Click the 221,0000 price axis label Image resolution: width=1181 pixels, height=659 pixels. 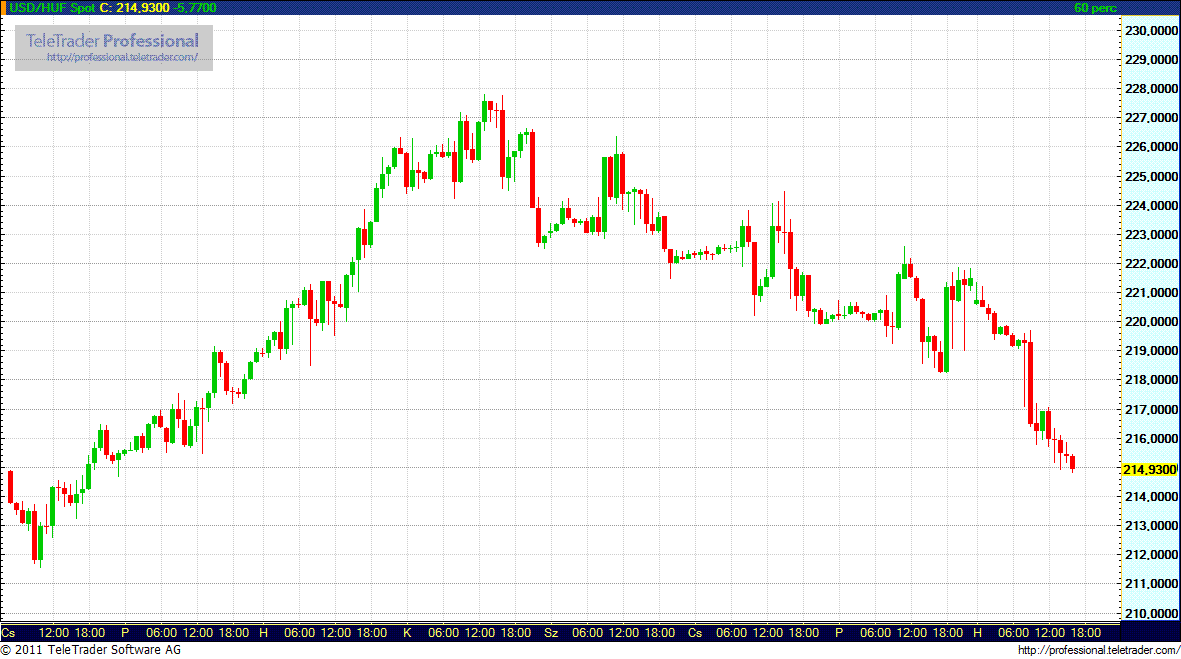[1151, 293]
